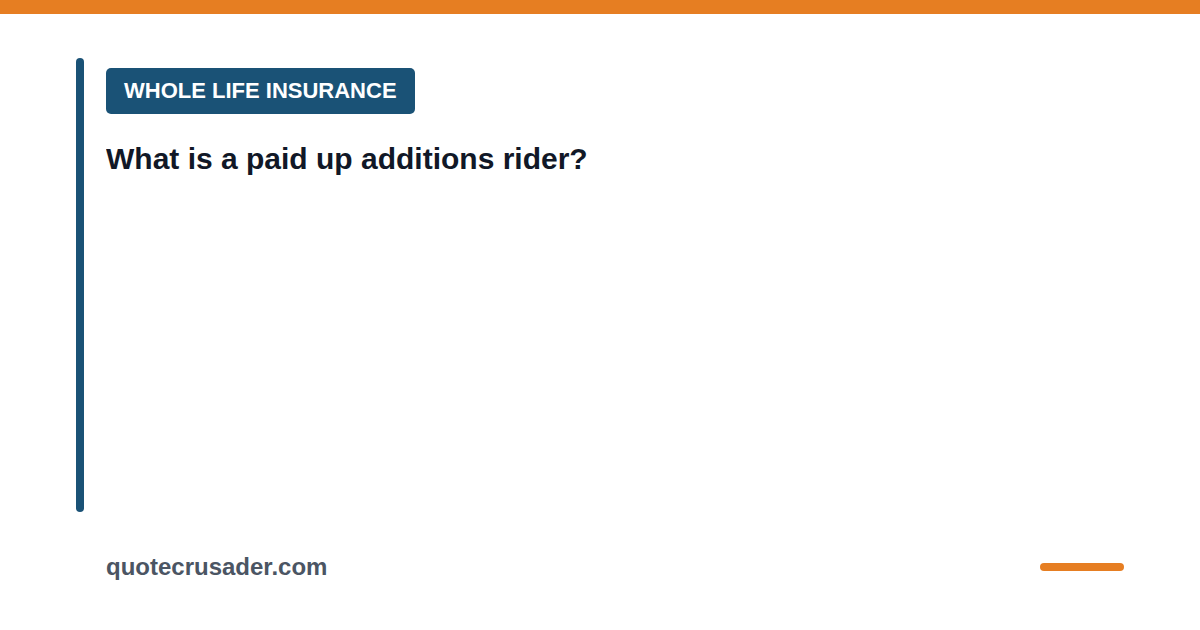This screenshot has height=630, width=1200.
Task: Click quotecrusader part of the domain text
Action: pos(189,567)
